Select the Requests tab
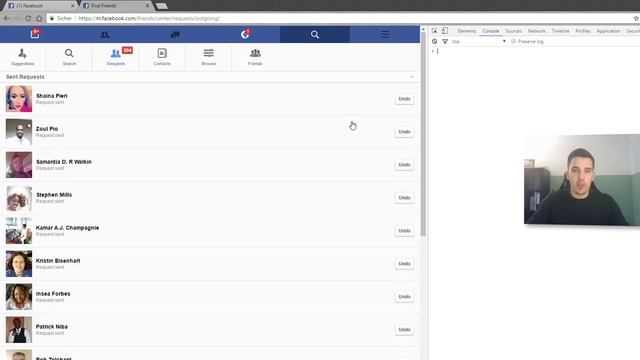Viewport: 640px width, 360px height. [116, 57]
